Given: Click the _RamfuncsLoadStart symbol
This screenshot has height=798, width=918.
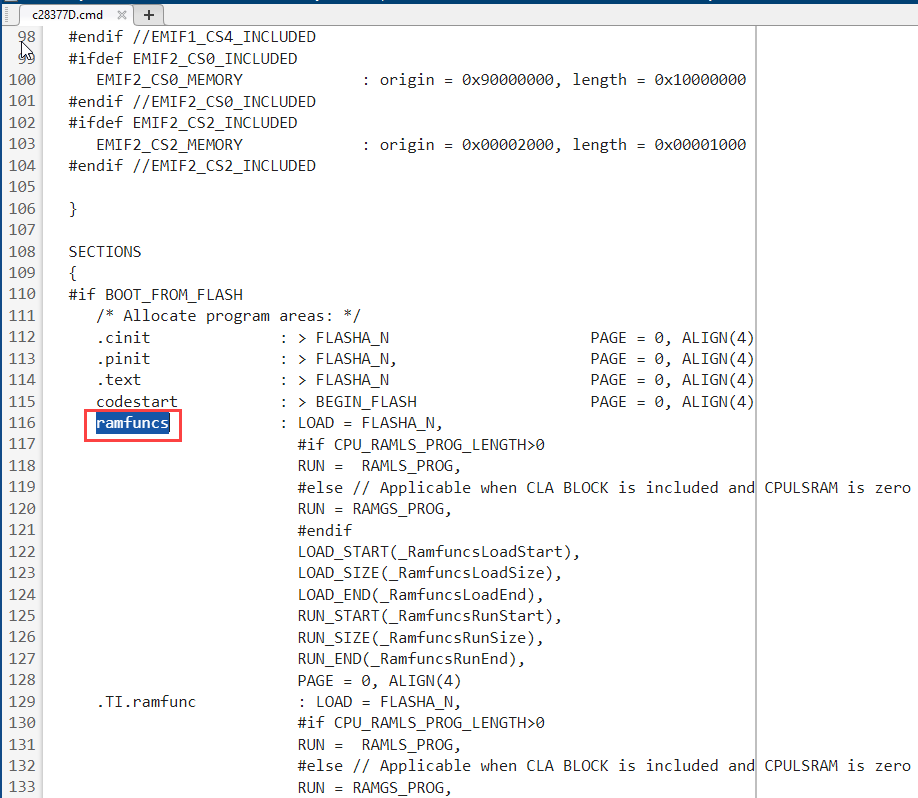Looking at the screenshot, I should (x=485, y=552).
